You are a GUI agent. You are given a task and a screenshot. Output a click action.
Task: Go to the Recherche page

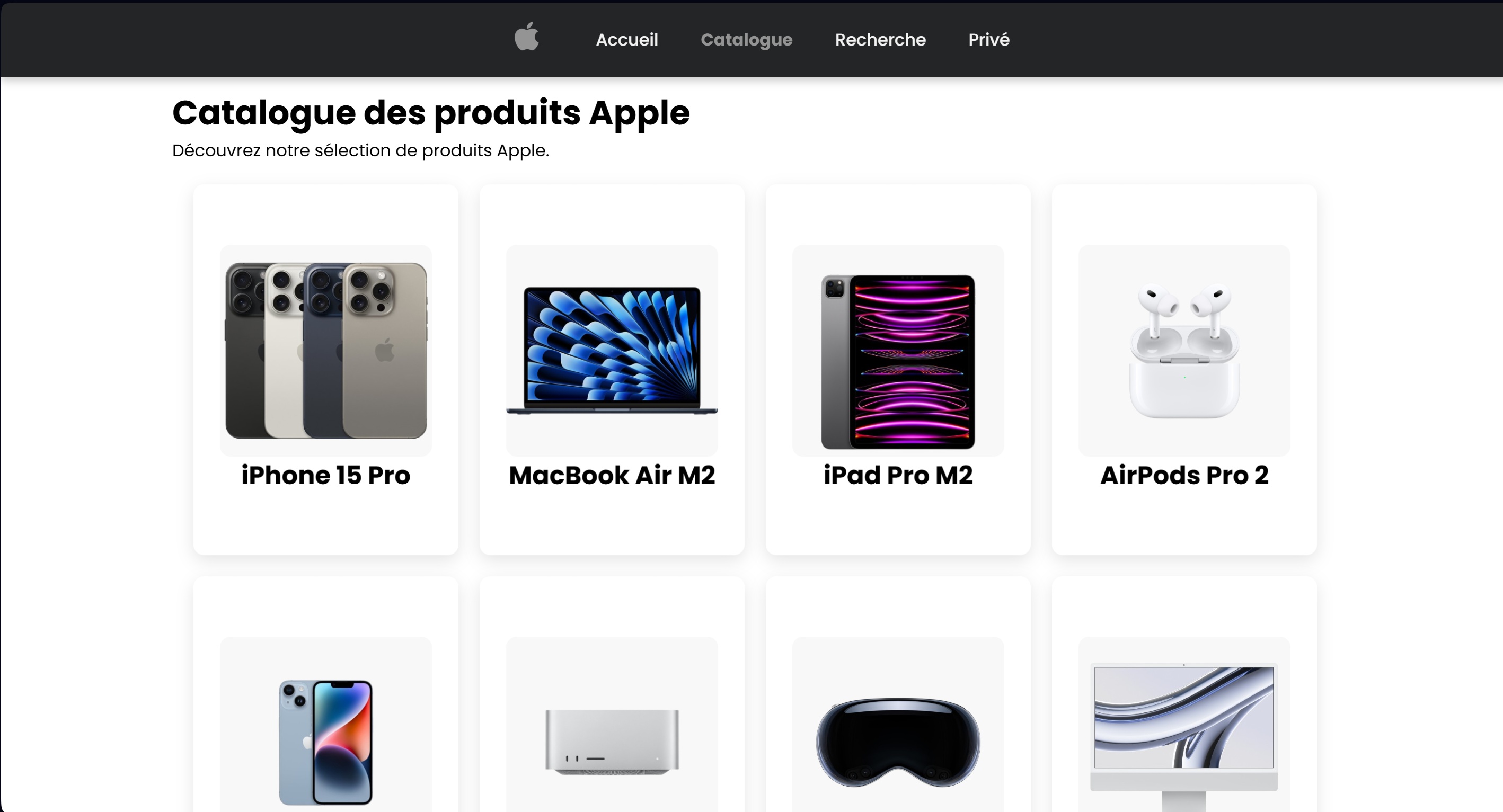click(880, 39)
